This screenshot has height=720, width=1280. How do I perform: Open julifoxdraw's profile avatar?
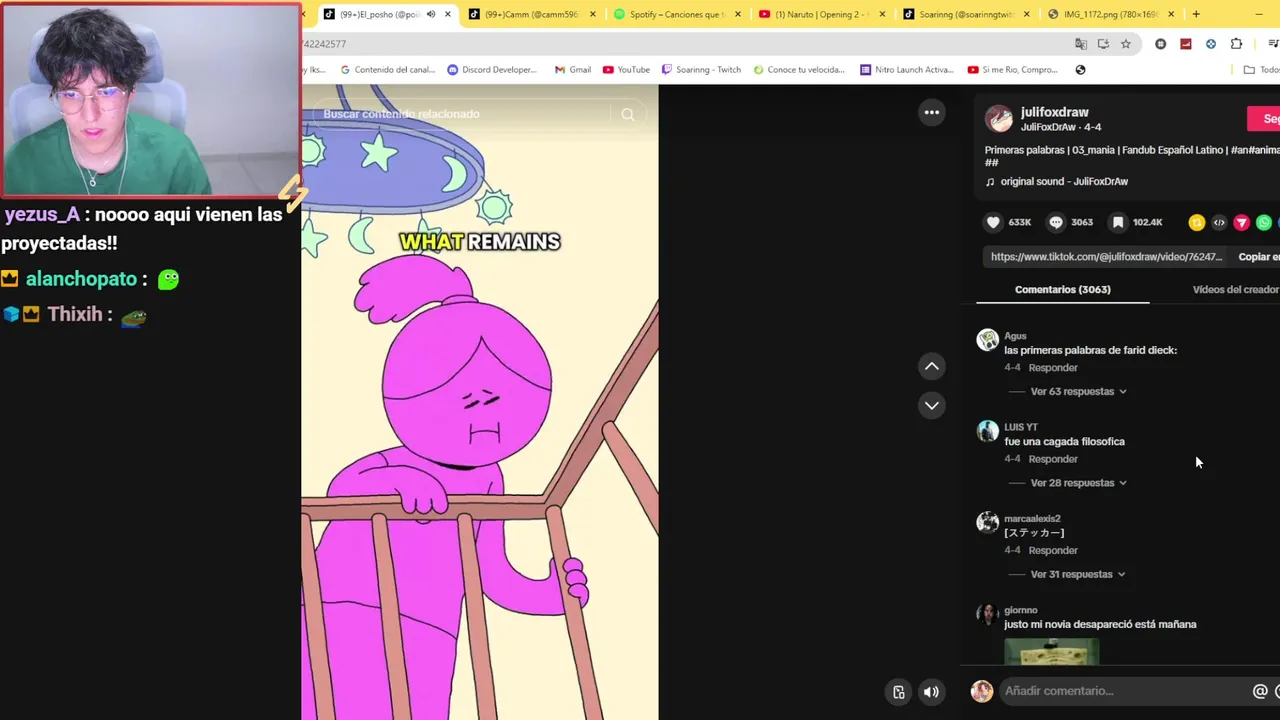coord(999,119)
